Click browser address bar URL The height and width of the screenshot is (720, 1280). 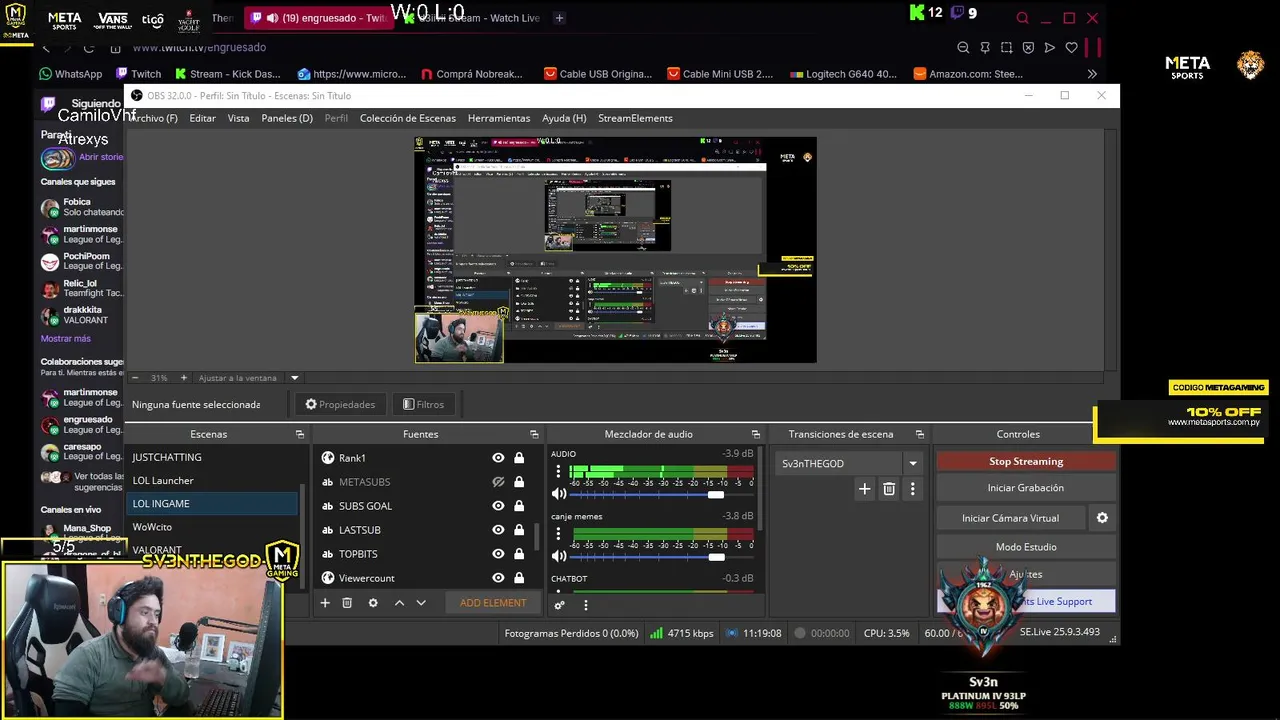(x=200, y=47)
